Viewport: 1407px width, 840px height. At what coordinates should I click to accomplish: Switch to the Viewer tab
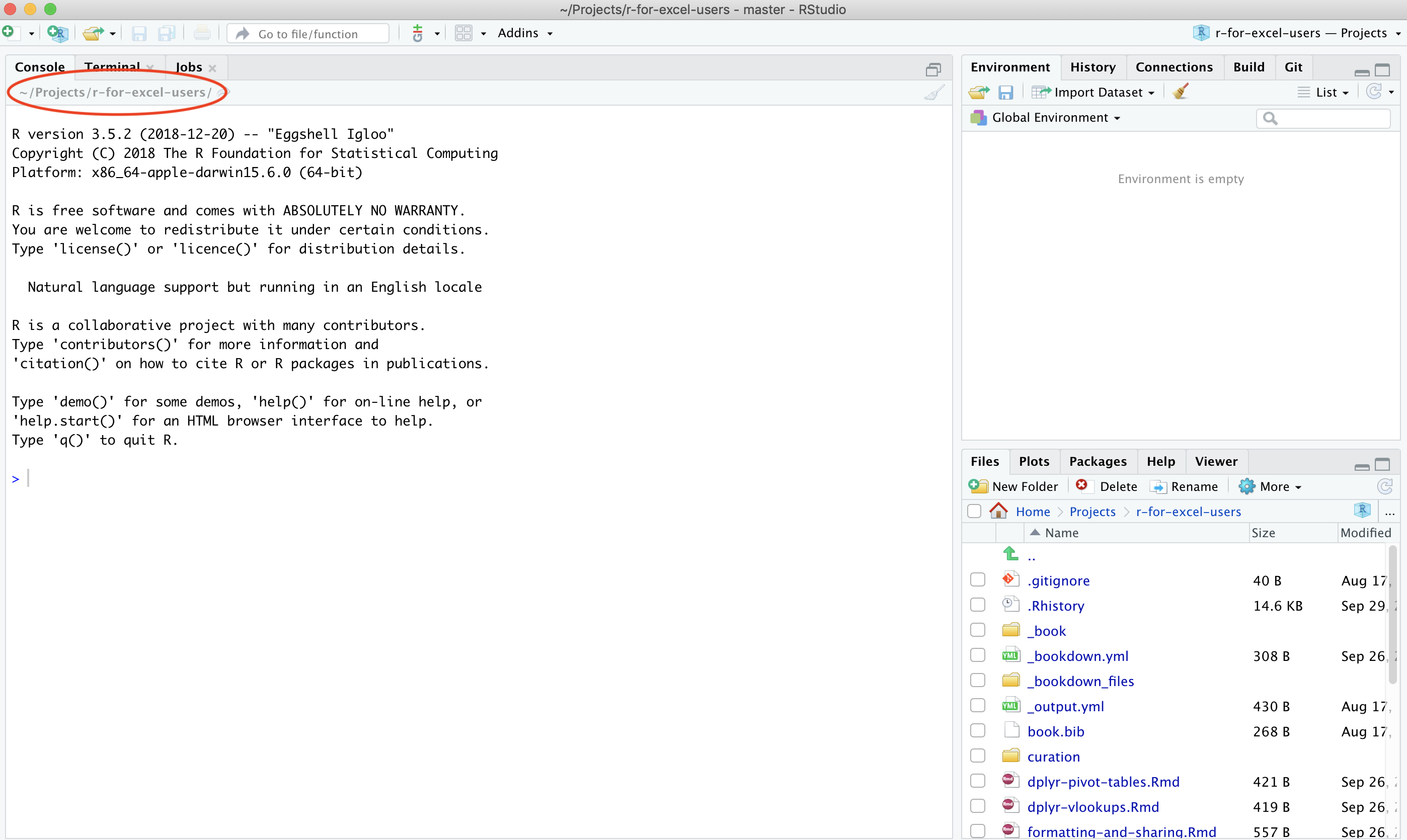pyautogui.click(x=1216, y=462)
